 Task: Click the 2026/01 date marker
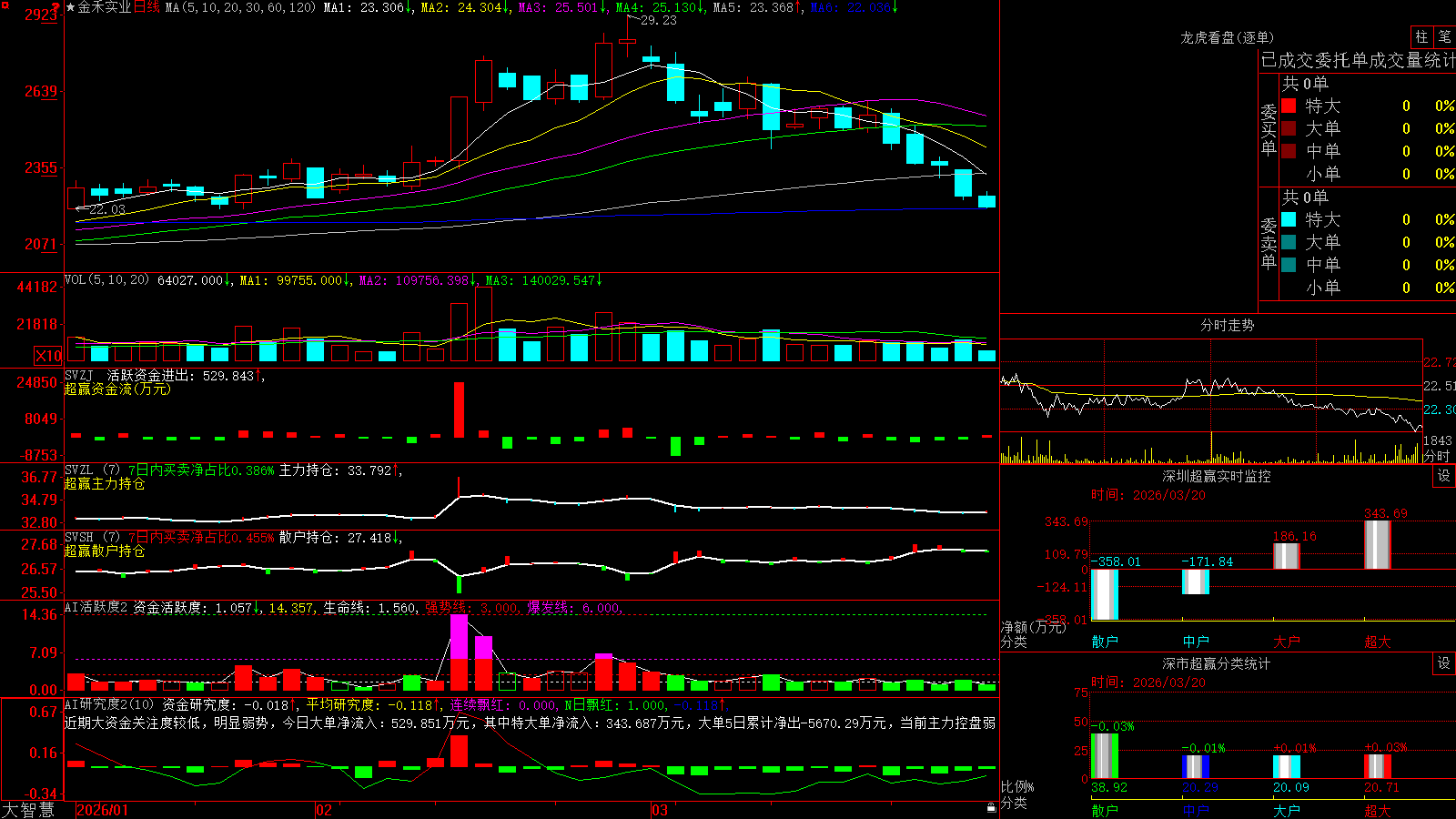coord(103,810)
